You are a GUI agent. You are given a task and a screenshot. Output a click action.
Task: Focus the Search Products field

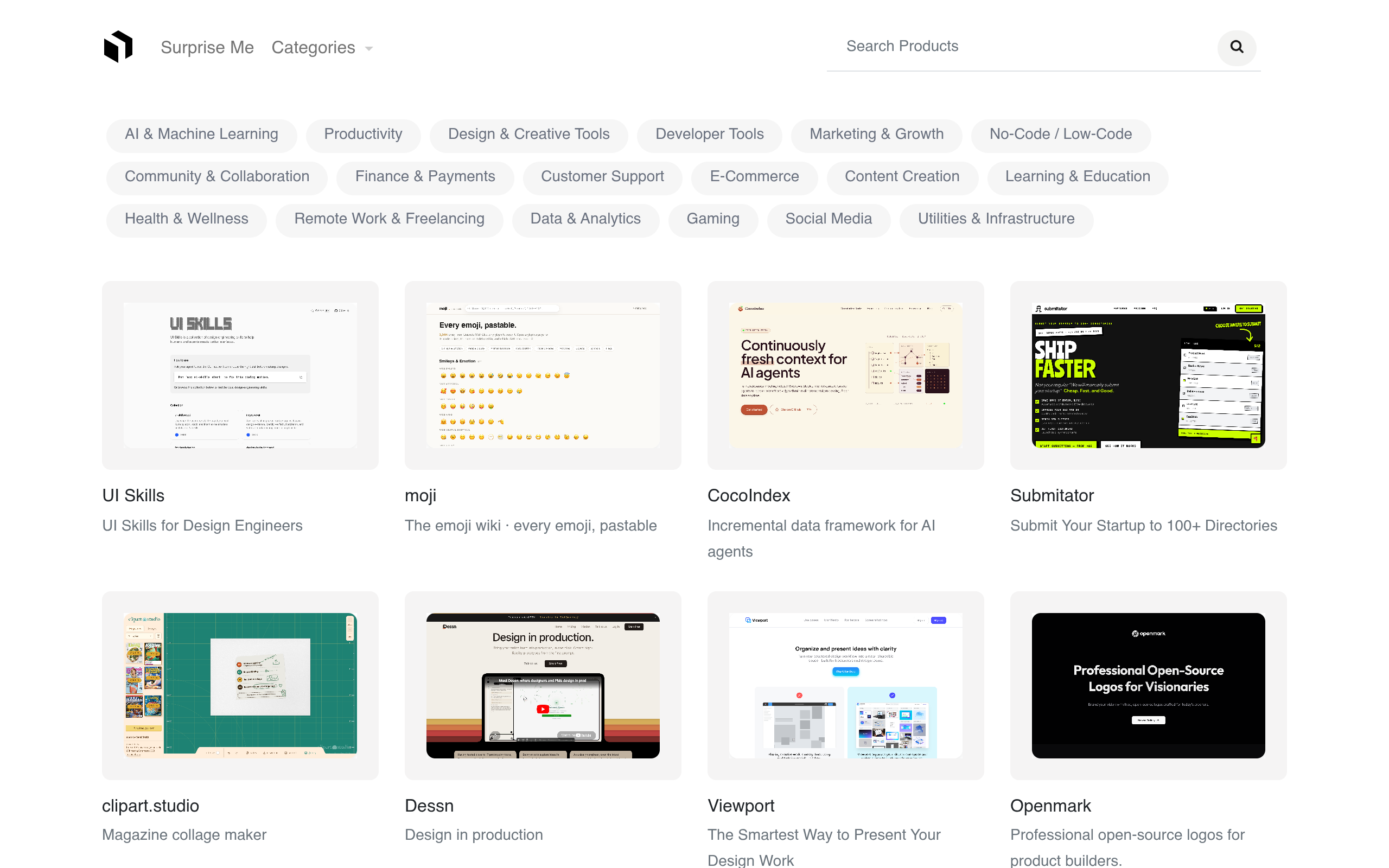(1022, 47)
